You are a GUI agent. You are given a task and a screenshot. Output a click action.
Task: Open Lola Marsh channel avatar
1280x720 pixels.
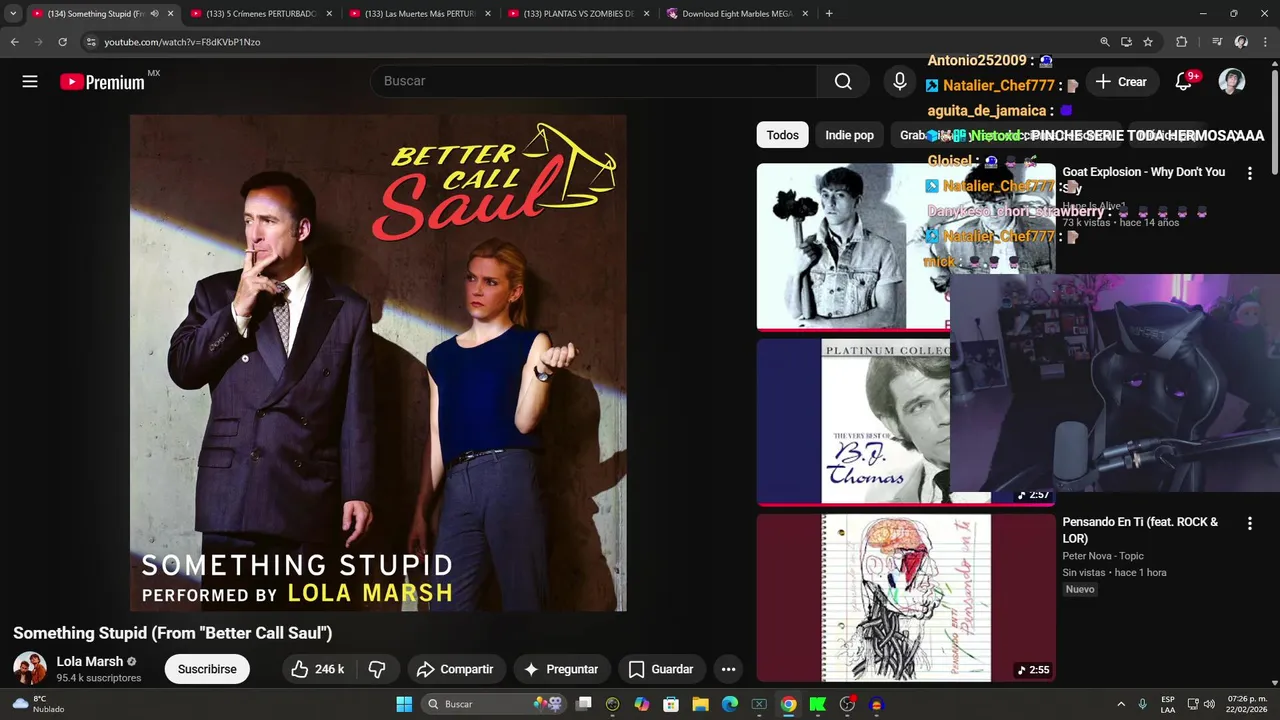click(30, 668)
